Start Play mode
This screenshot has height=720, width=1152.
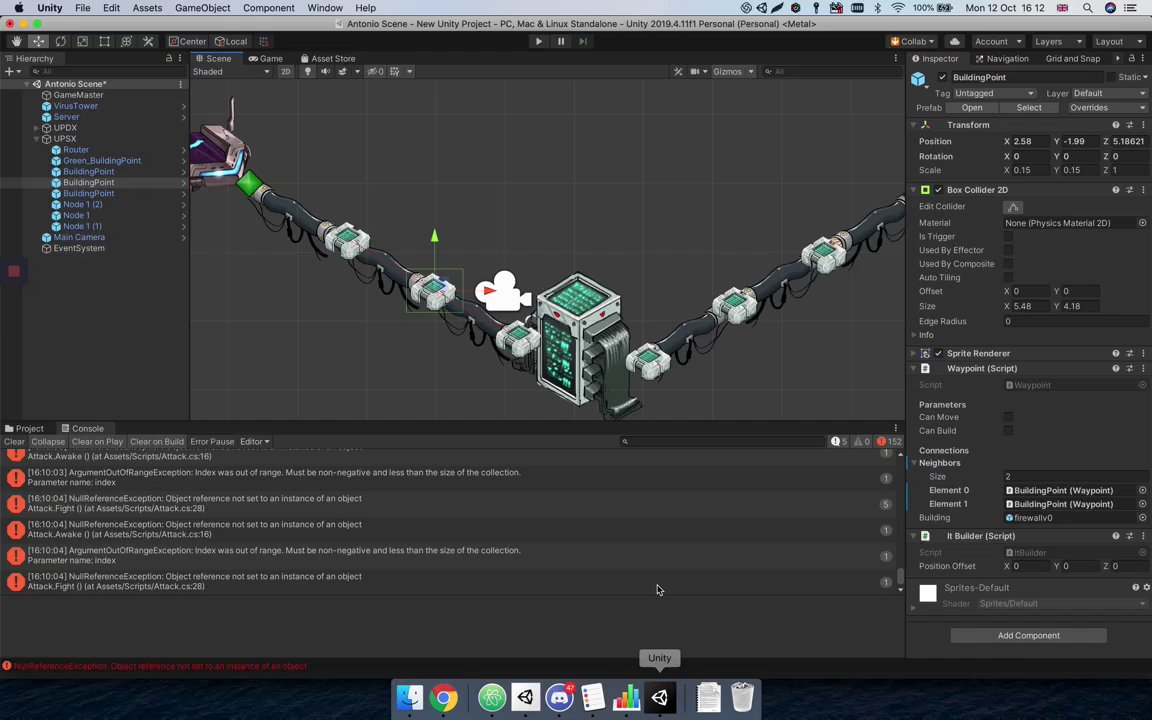pos(539,41)
